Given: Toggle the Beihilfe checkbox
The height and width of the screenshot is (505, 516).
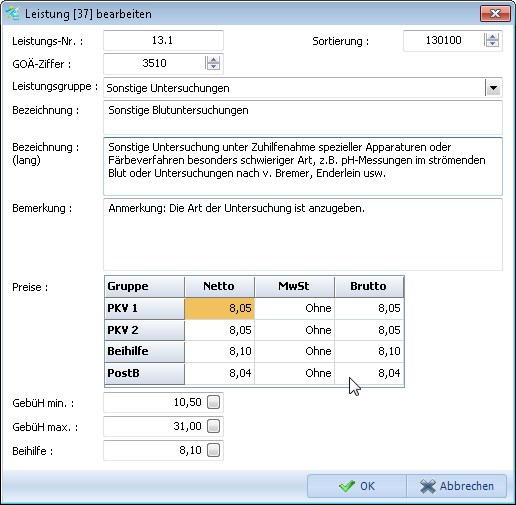Looking at the screenshot, I should coord(213,450).
